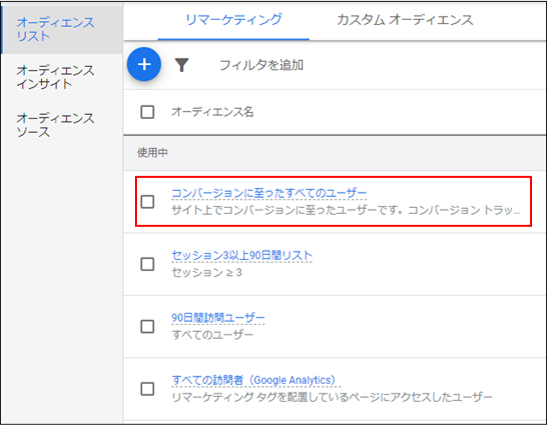
Task: Open the セッション3以上90日間リスト link
Action: pos(242,255)
